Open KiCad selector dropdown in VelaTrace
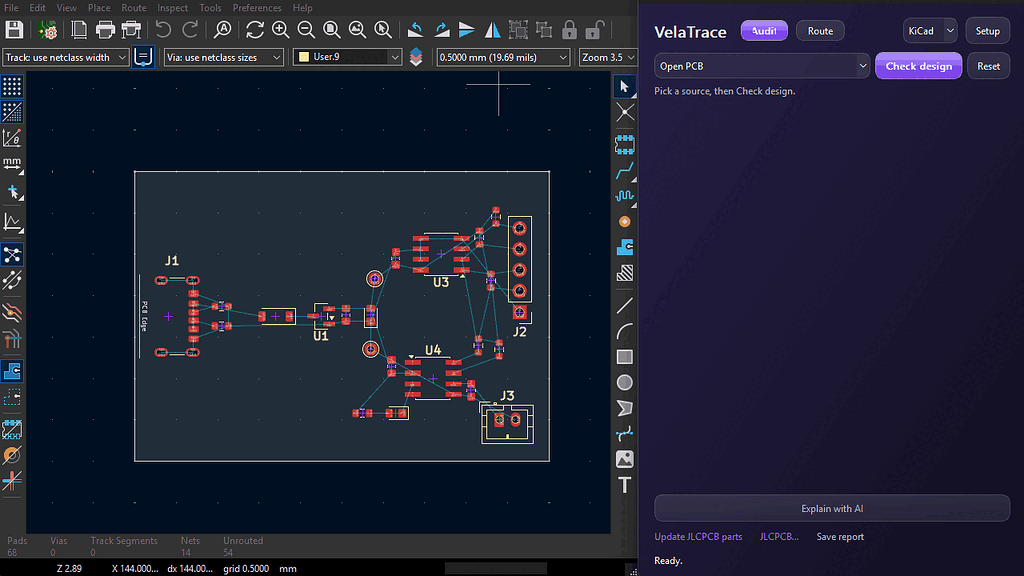This screenshot has height=576, width=1024. pyautogui.click(x=930, y=31)
